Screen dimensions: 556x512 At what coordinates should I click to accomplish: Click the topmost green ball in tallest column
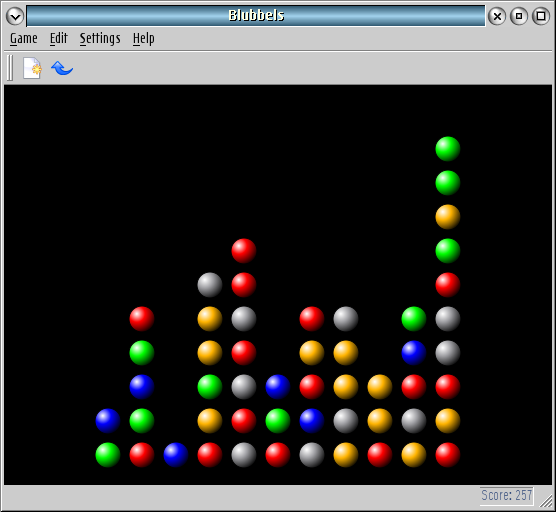click(447, 149)
